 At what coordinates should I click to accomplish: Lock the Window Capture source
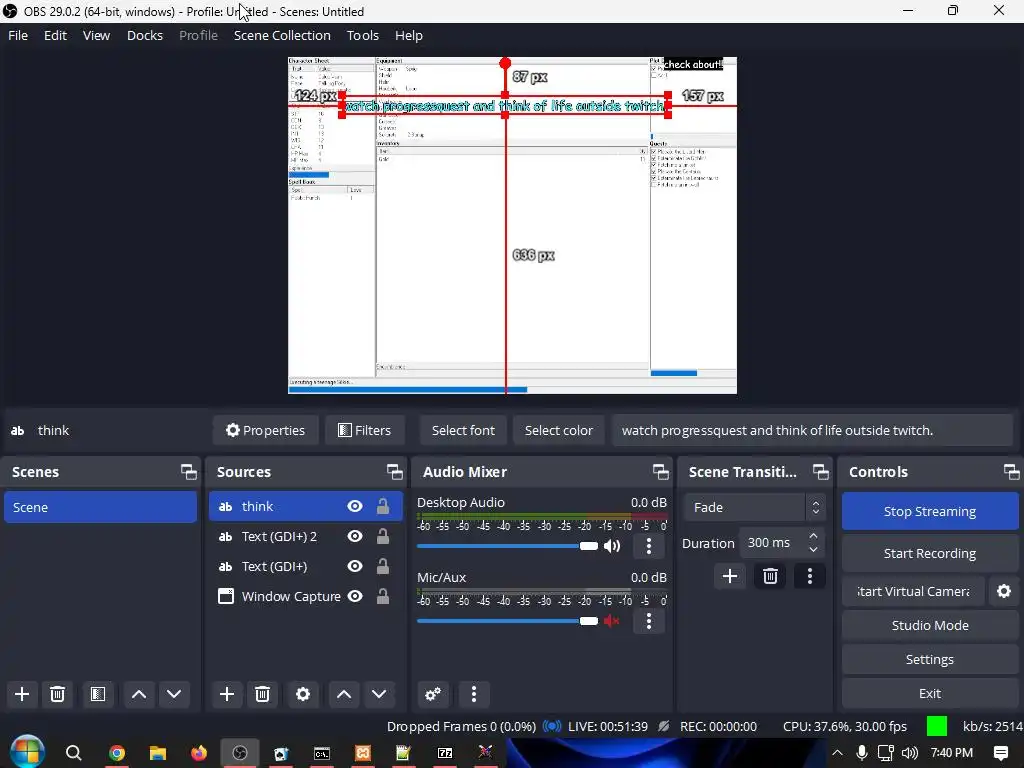(x=383, y=596)
